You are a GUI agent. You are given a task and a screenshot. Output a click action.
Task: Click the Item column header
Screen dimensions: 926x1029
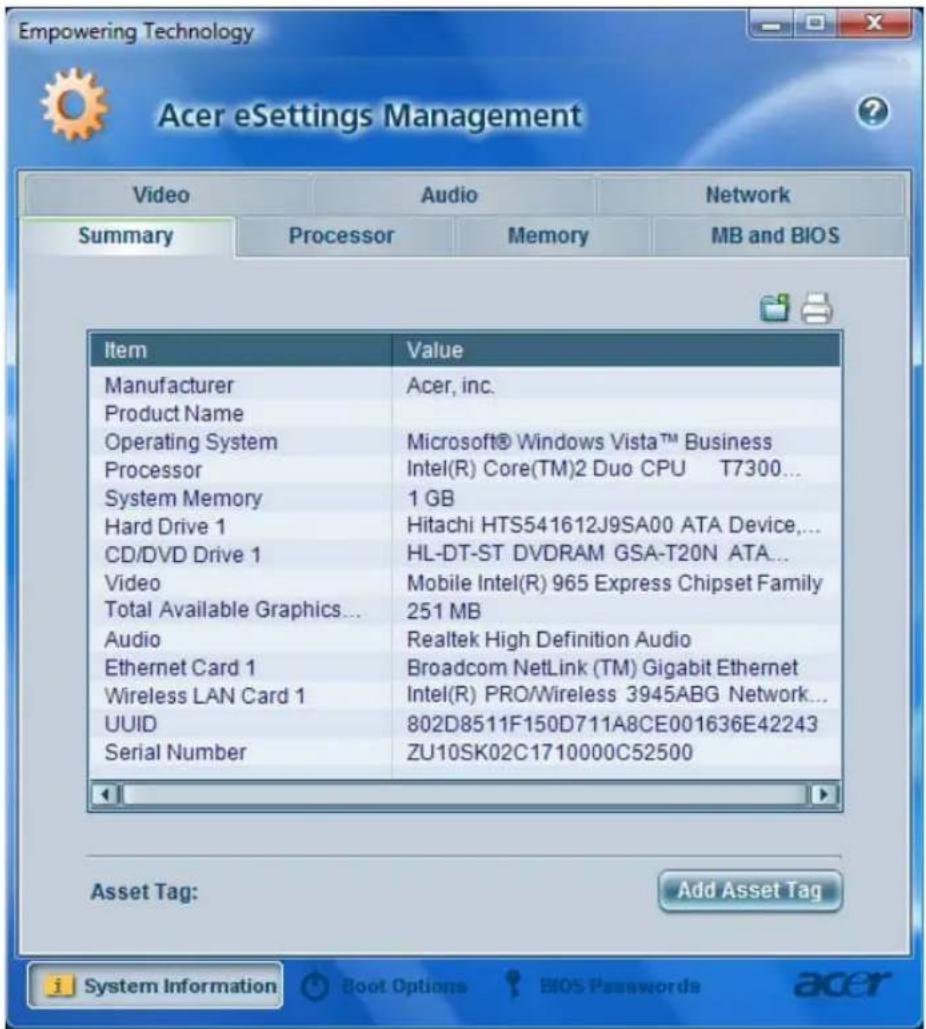tap(241, 350)
